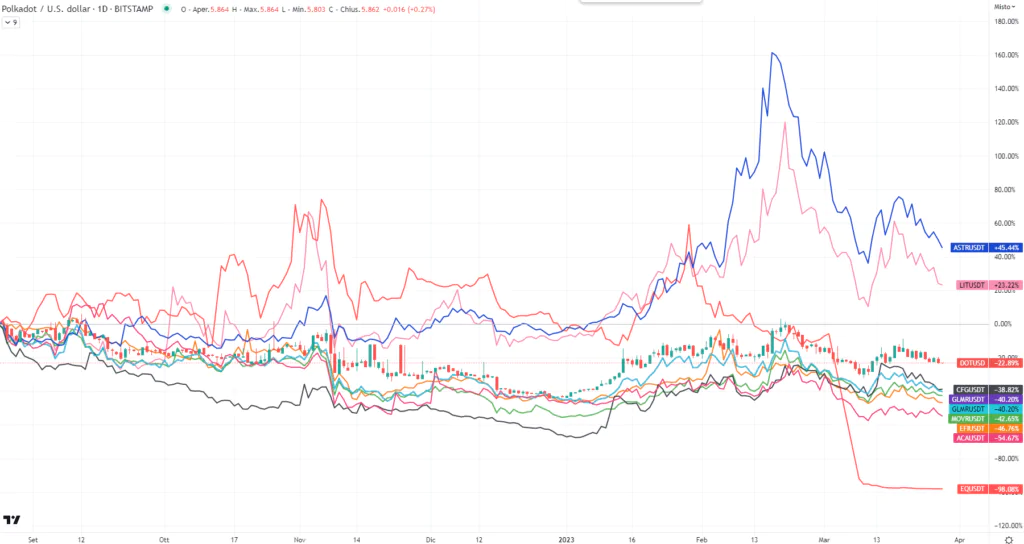Expand the collapsed 9 indicators legend
Image resolution: width=1024 pixels, height=544 pixels.
pos(10,22)
